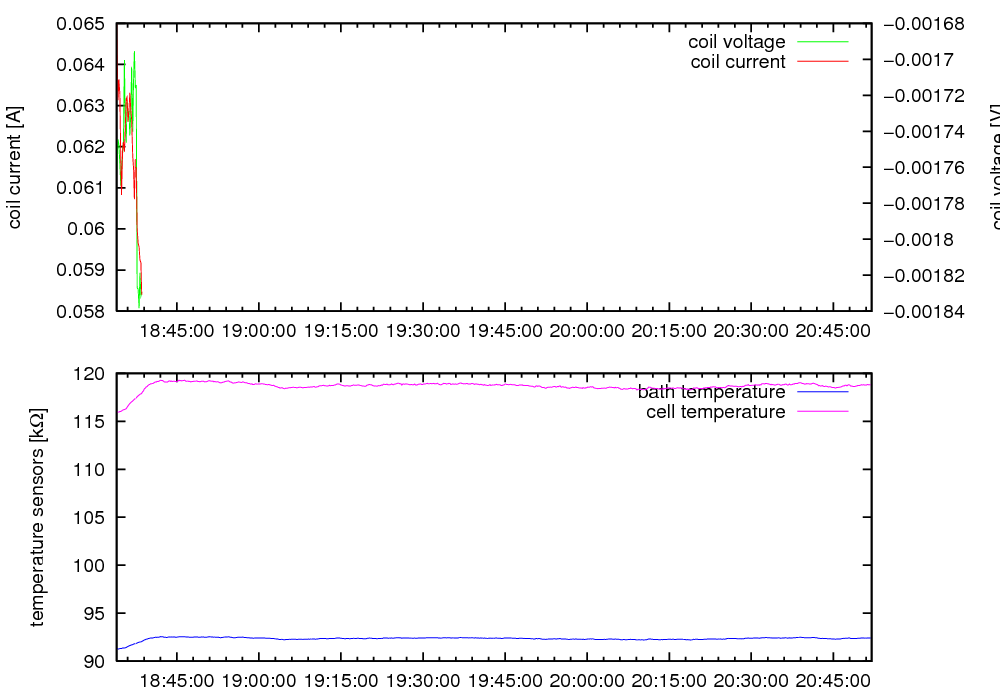Select the 19:00:00 time tick in the upper plot
The image size is (1000, 700).
coord(258,330)
